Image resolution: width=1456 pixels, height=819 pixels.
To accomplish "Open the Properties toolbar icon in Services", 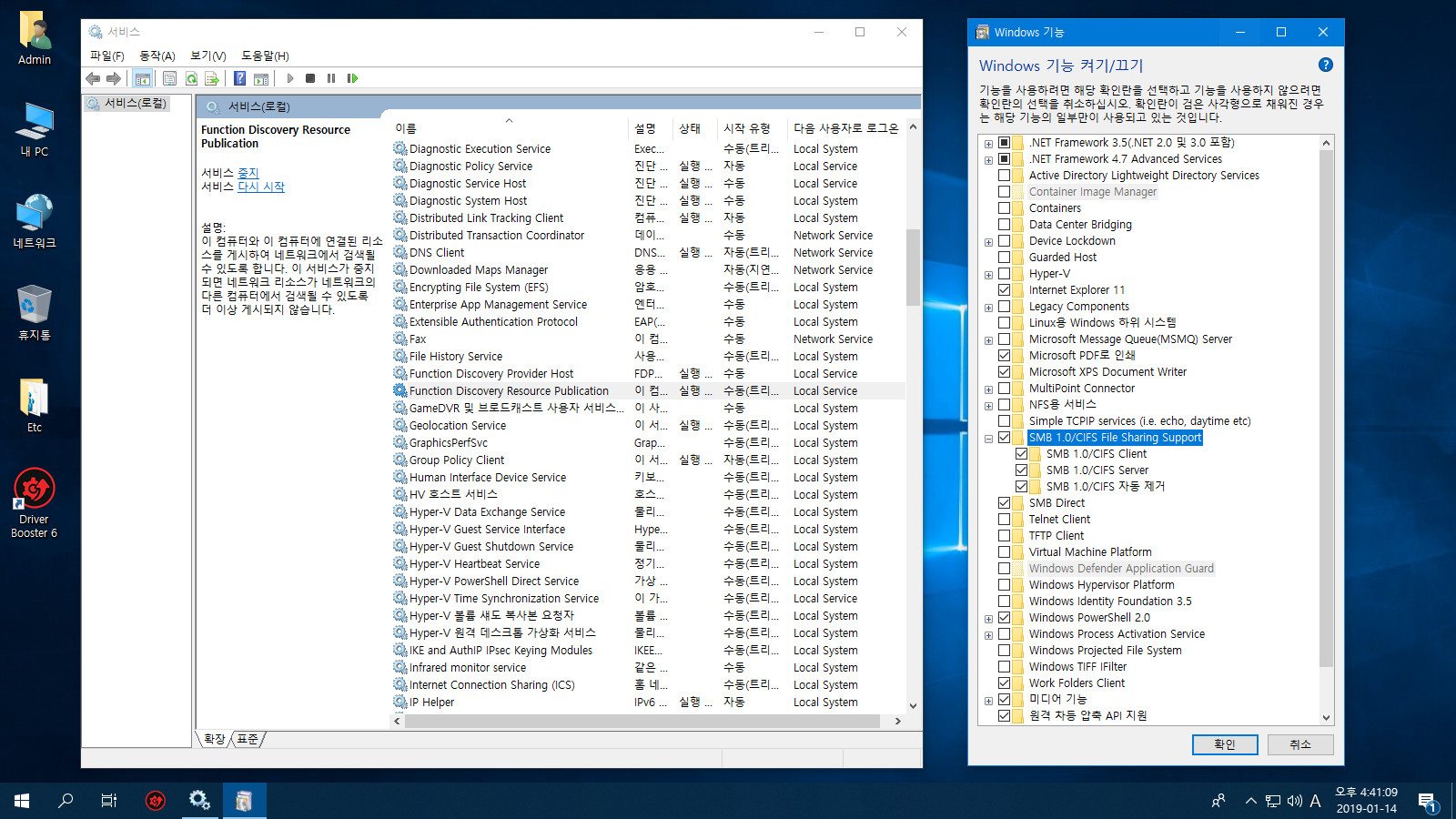I will tap(169, 78).
